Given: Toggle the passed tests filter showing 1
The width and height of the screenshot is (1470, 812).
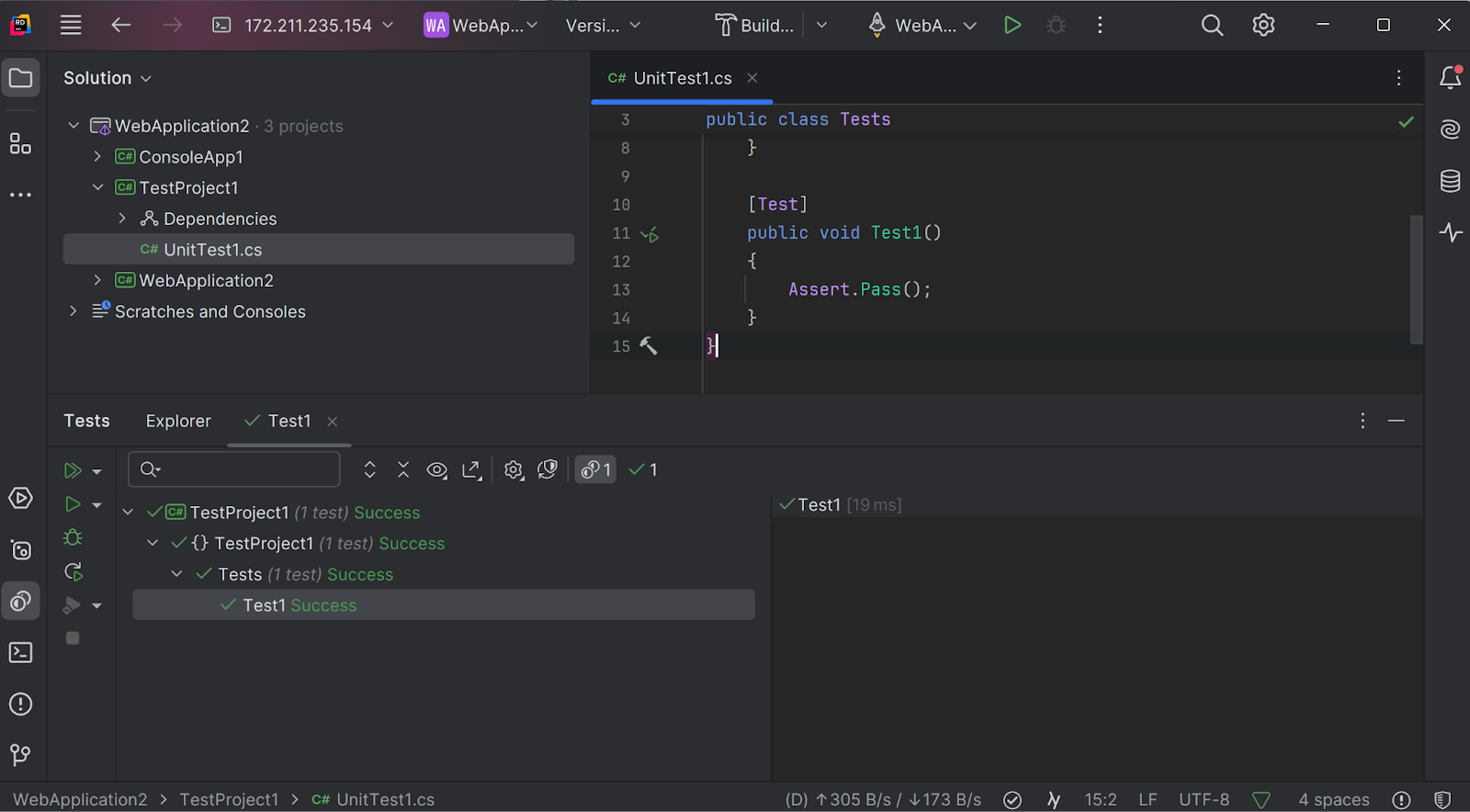Looking at the screenshot, I should point(643,470).
